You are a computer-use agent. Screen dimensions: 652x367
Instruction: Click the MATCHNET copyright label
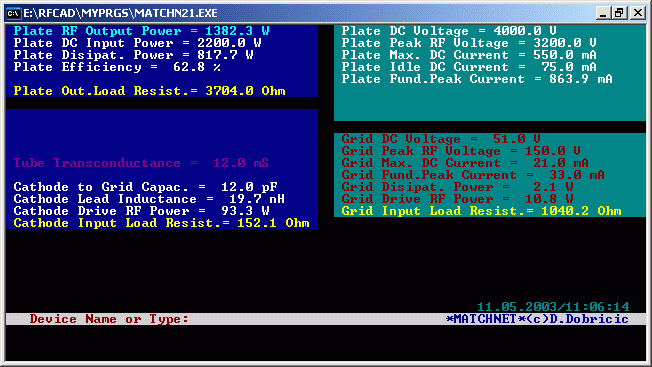click(x=537, y=319)
